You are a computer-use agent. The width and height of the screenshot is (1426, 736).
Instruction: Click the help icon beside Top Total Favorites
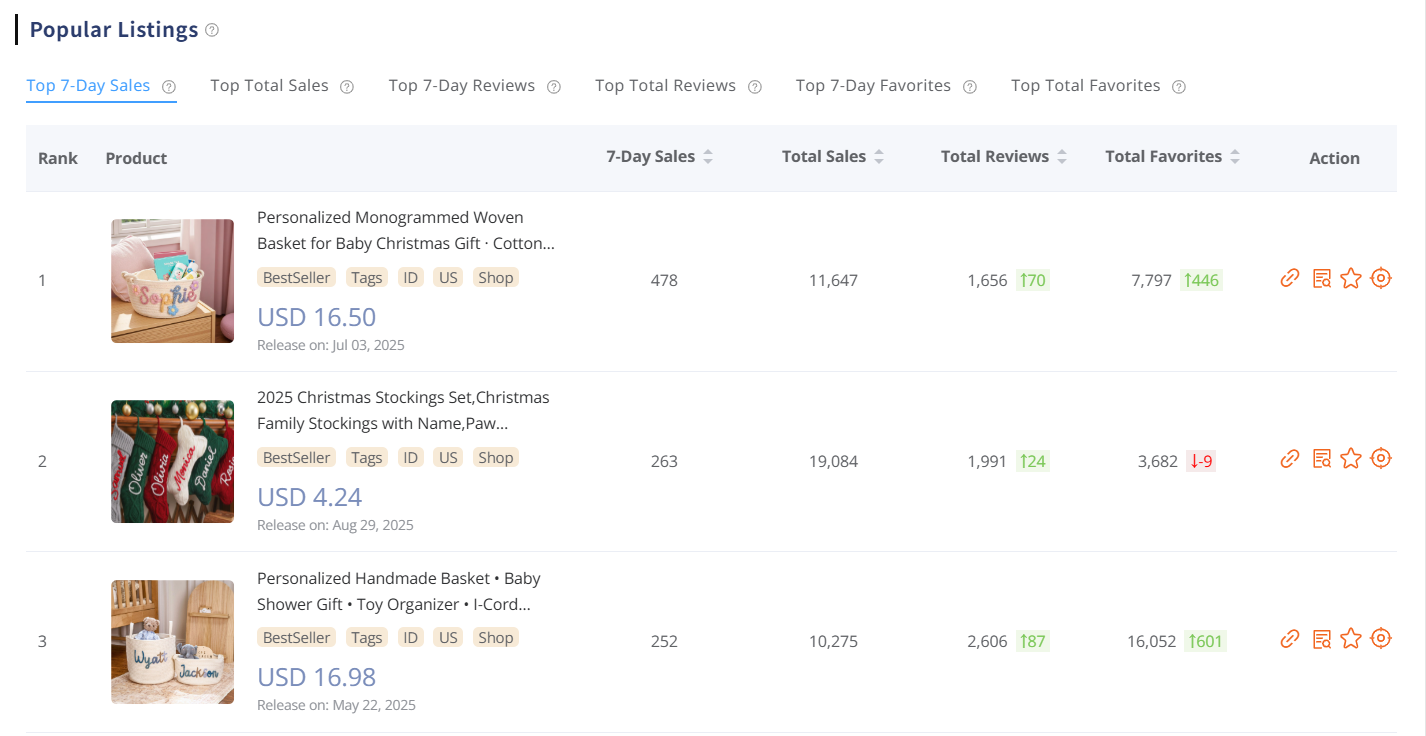1179,86
